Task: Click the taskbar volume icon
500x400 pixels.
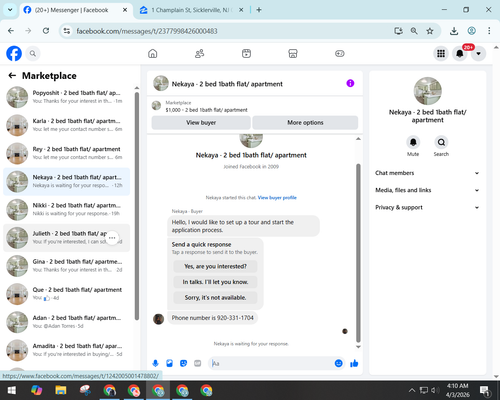Action: tap(434, 390)
